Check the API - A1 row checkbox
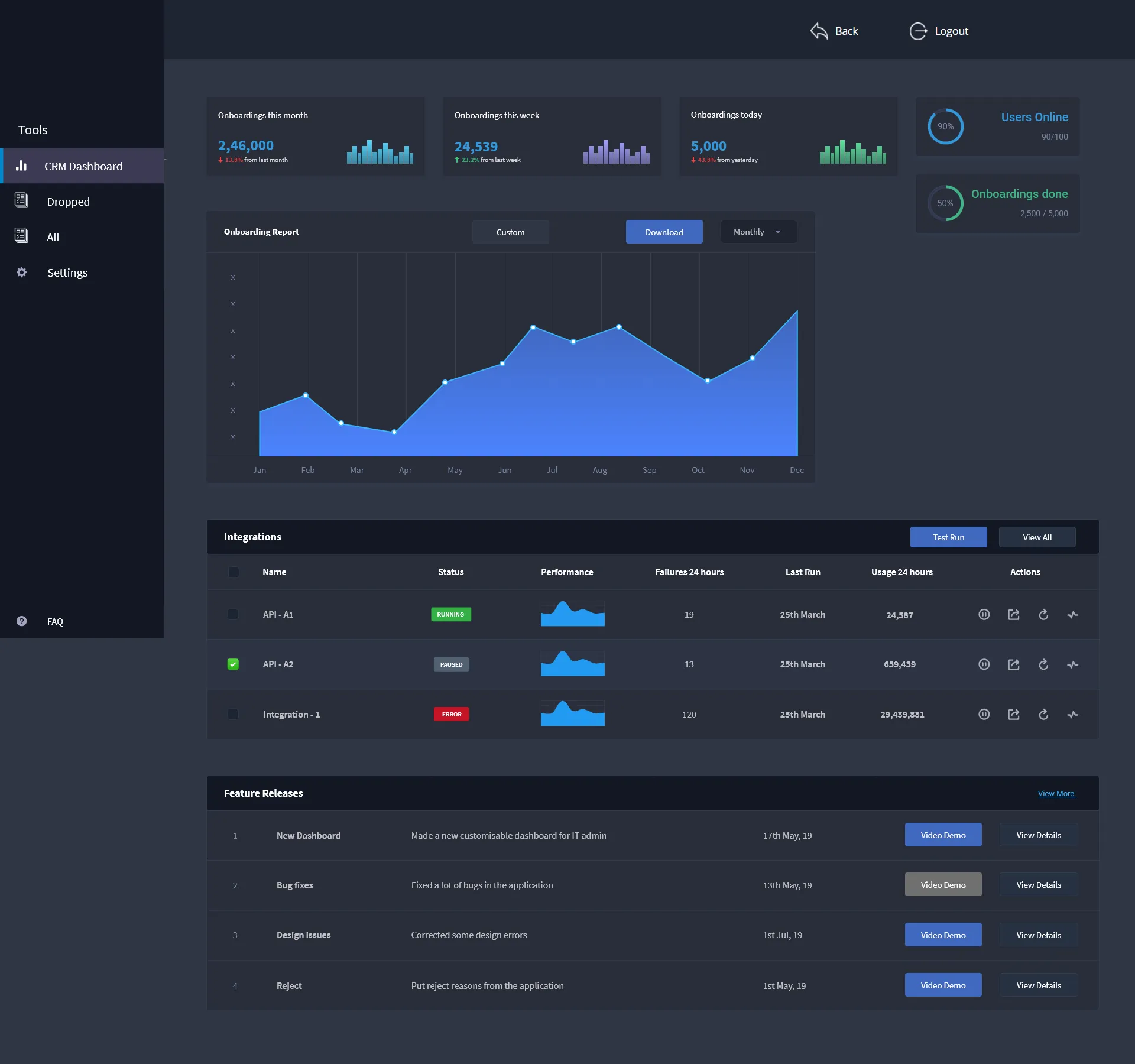Screen dimensions: 1135x1064 click(233, 615)
